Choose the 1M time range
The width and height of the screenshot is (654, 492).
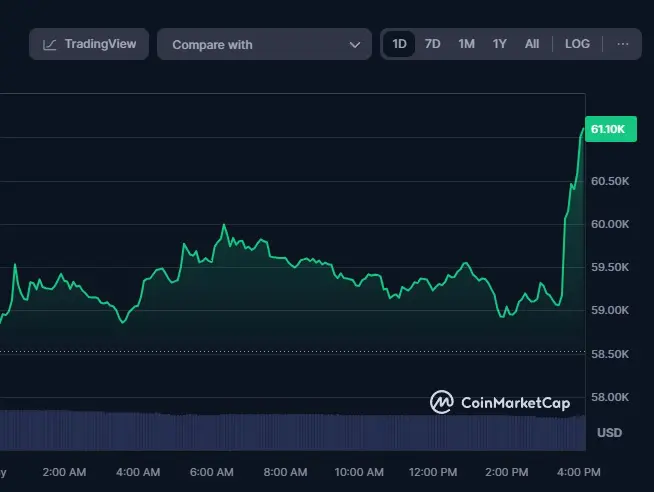pos(466,44)
